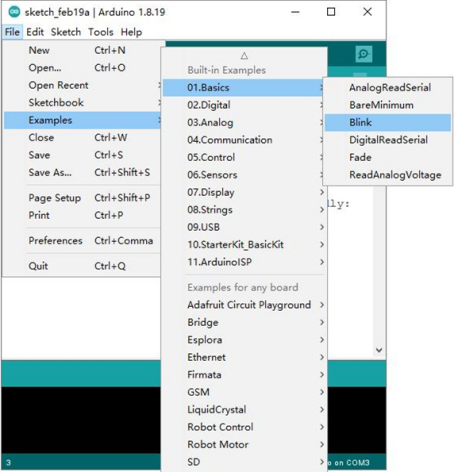Choose Open... from the File menu
This screenshot has width=454, height=472.
[82, 68]
